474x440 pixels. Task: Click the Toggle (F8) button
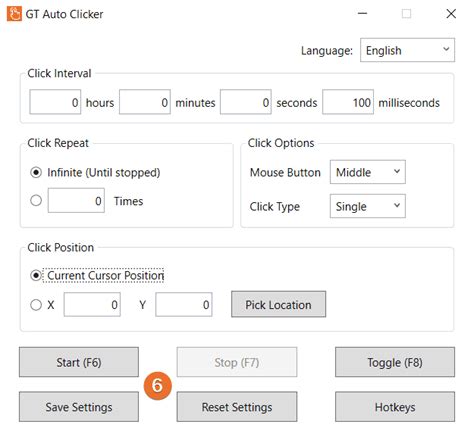pyautogui.click(x=395, y=362)
